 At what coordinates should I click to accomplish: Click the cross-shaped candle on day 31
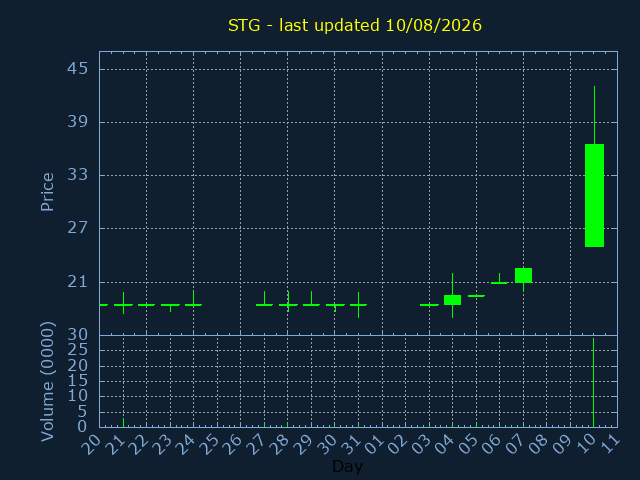tap(358, 304)
